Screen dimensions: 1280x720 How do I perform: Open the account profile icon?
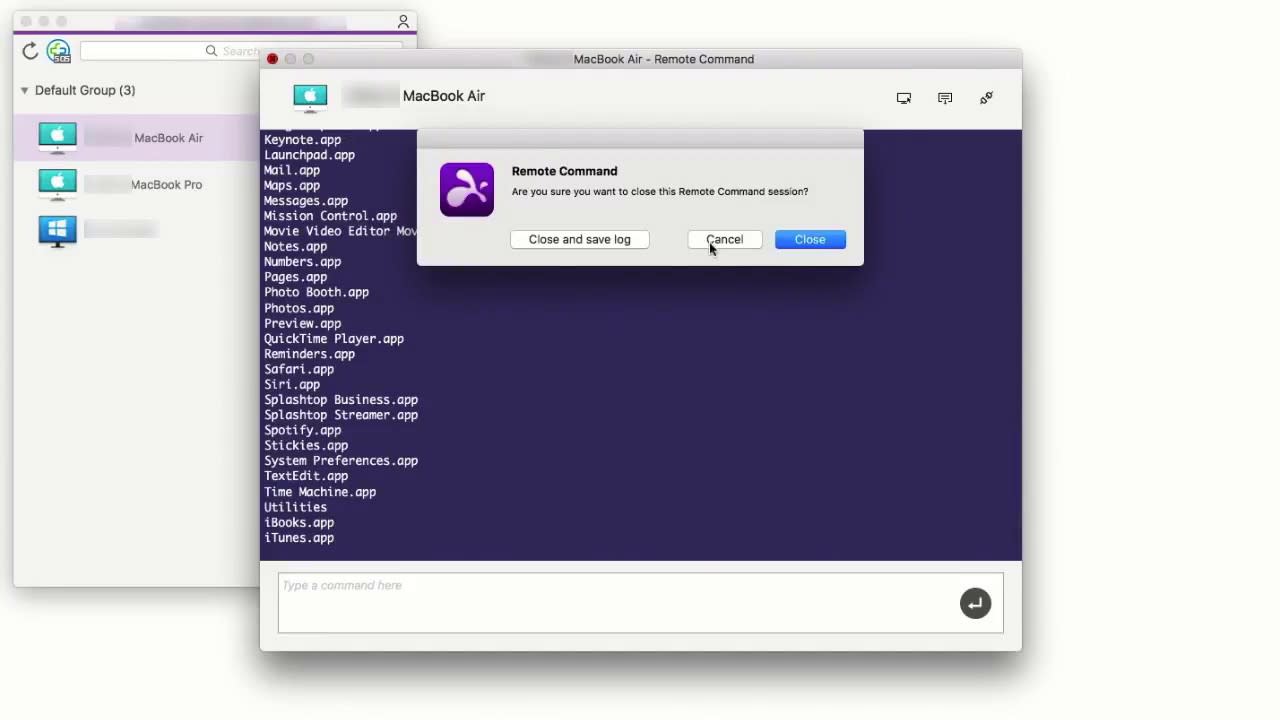tap(403, 21)
